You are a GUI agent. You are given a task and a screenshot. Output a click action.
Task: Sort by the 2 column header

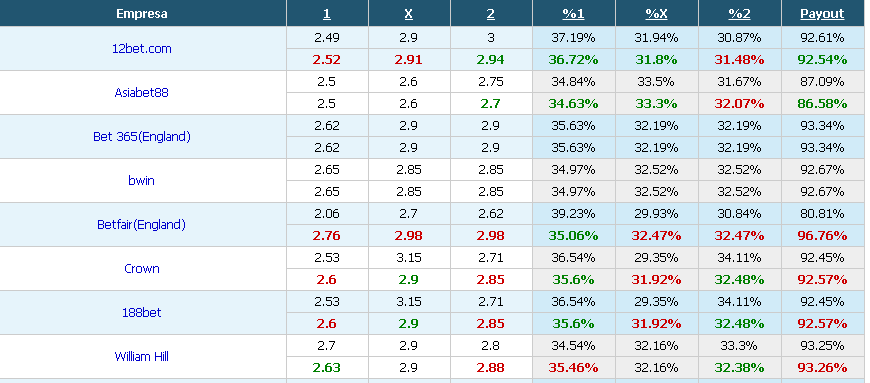point(490,14)
